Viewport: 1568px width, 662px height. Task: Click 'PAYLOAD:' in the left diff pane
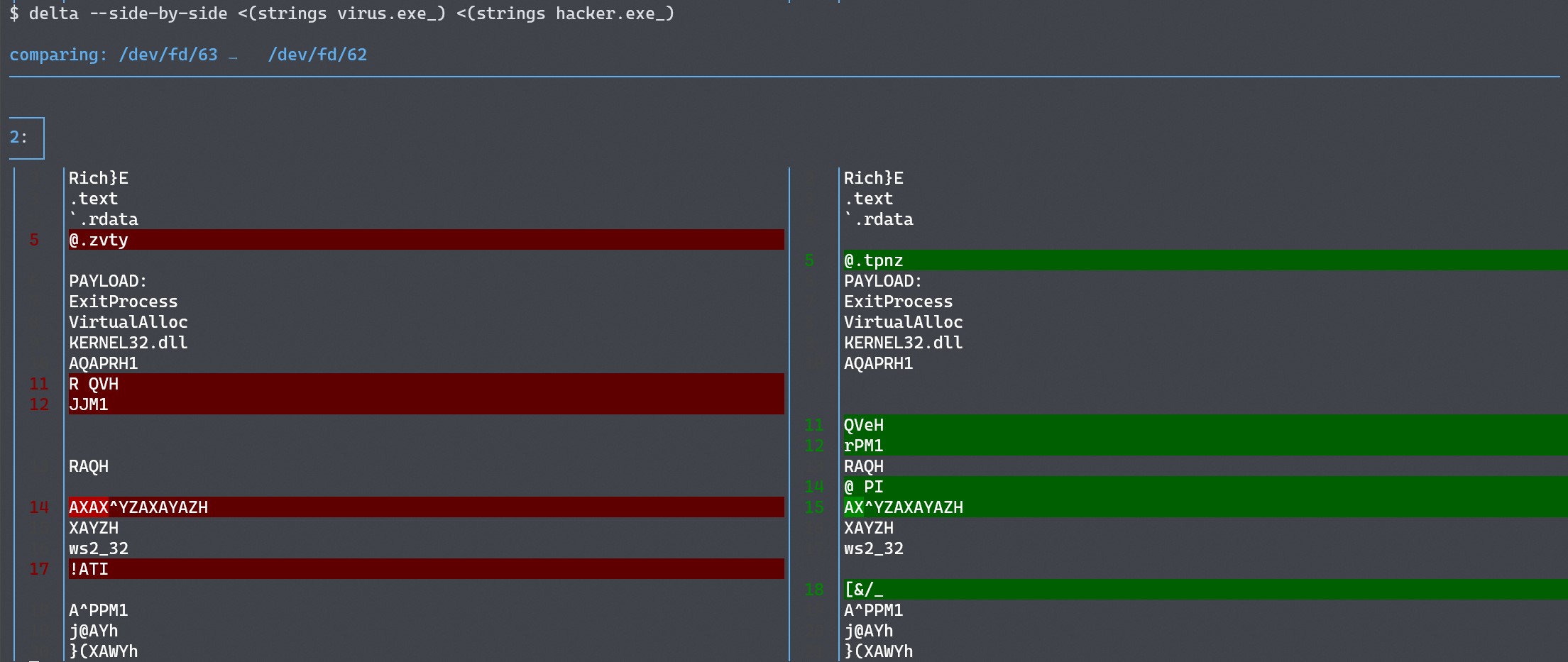coord(108,281)
